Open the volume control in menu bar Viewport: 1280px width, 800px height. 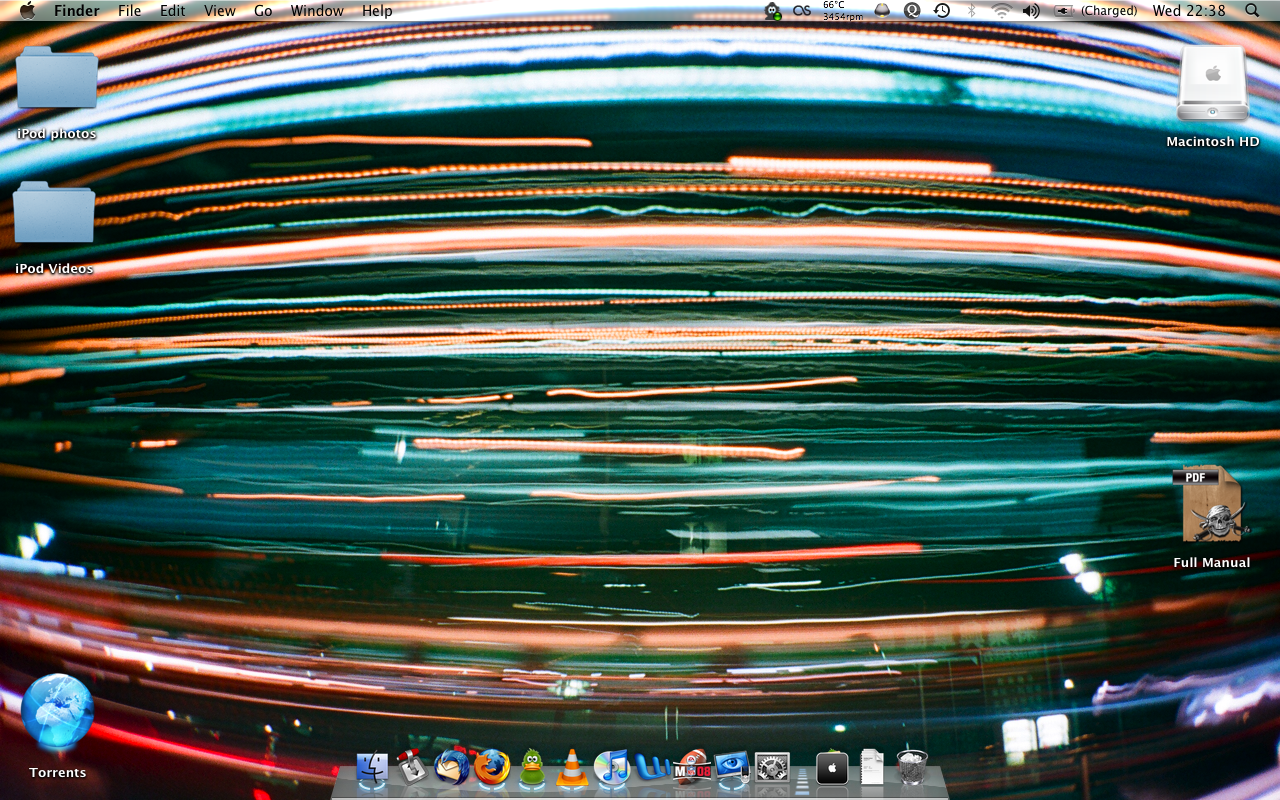pyautogui.click(x=1031, y=11)
